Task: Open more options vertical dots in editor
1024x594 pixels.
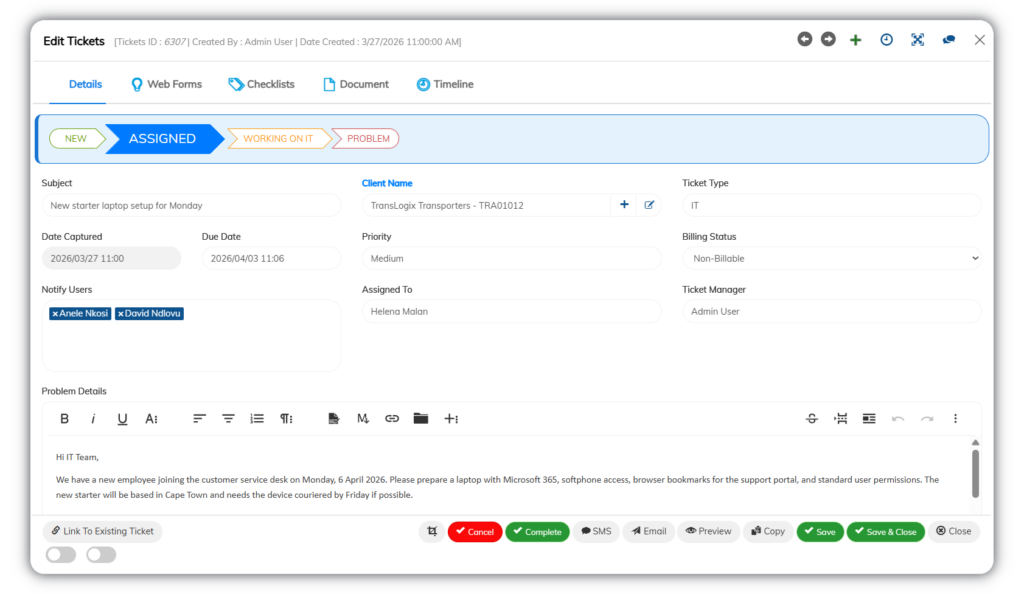Action: [955, 419]
